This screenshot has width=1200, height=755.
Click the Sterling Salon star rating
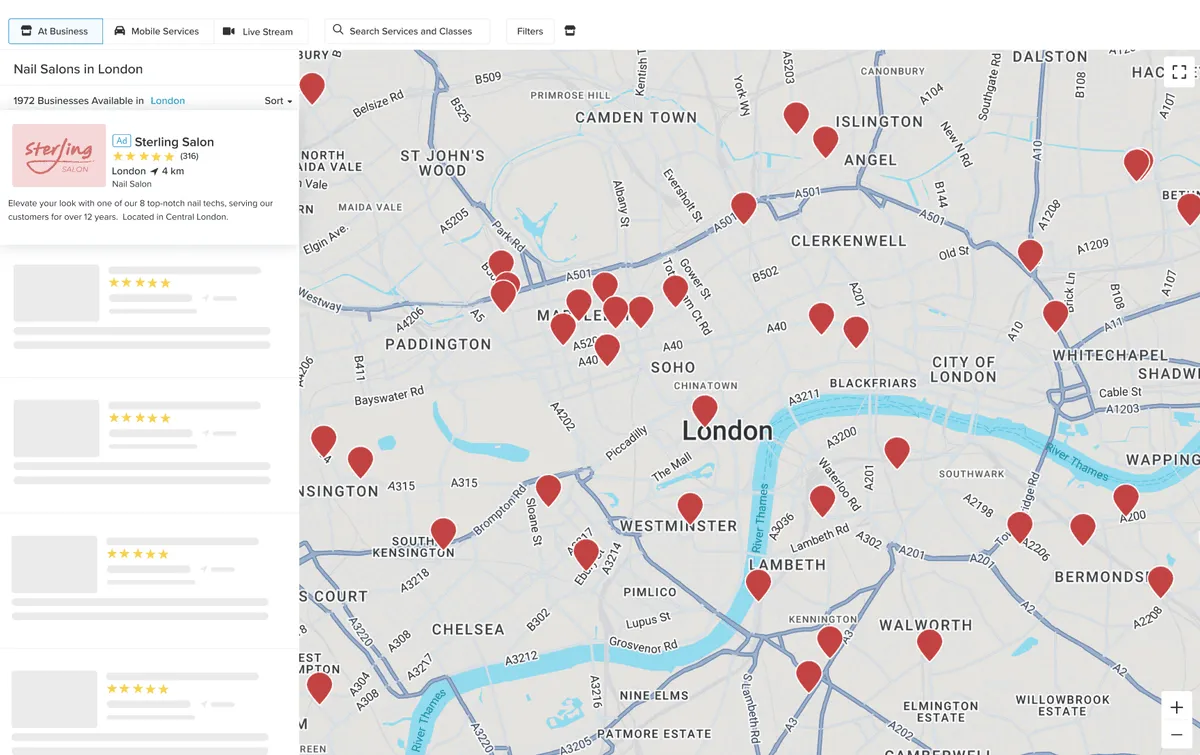point(143,157)
